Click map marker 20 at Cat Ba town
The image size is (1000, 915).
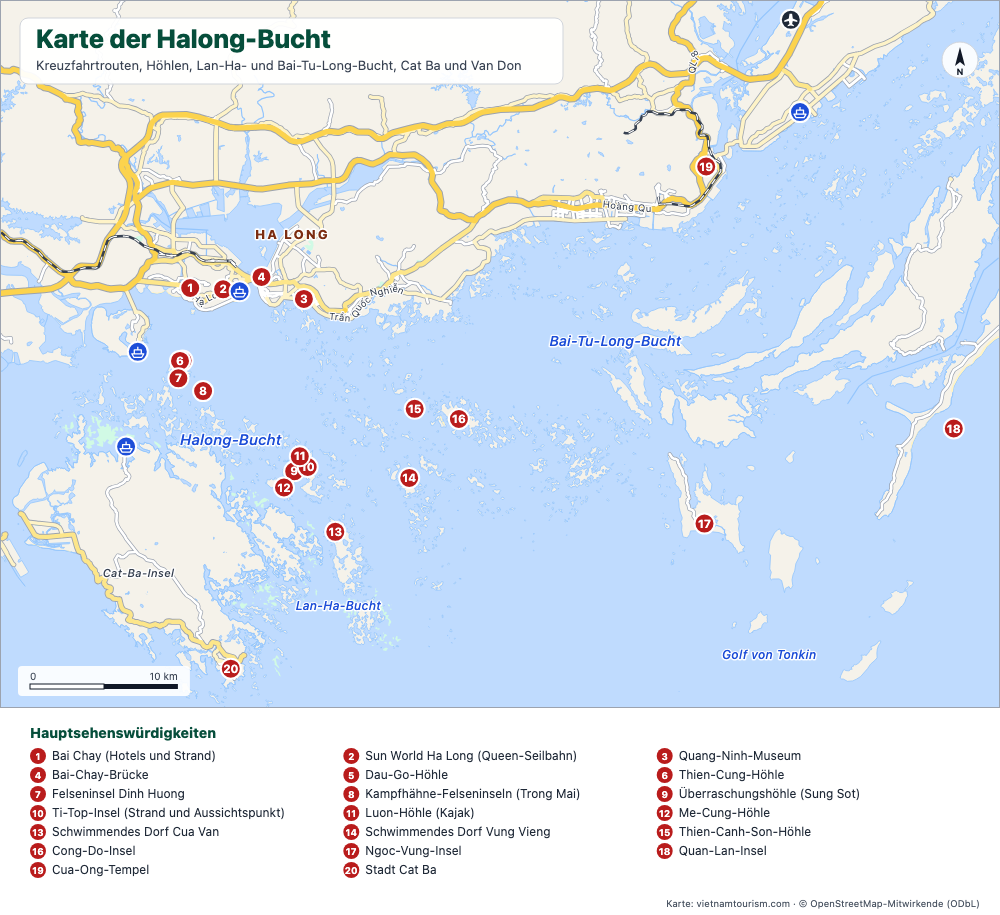[230, 669]
